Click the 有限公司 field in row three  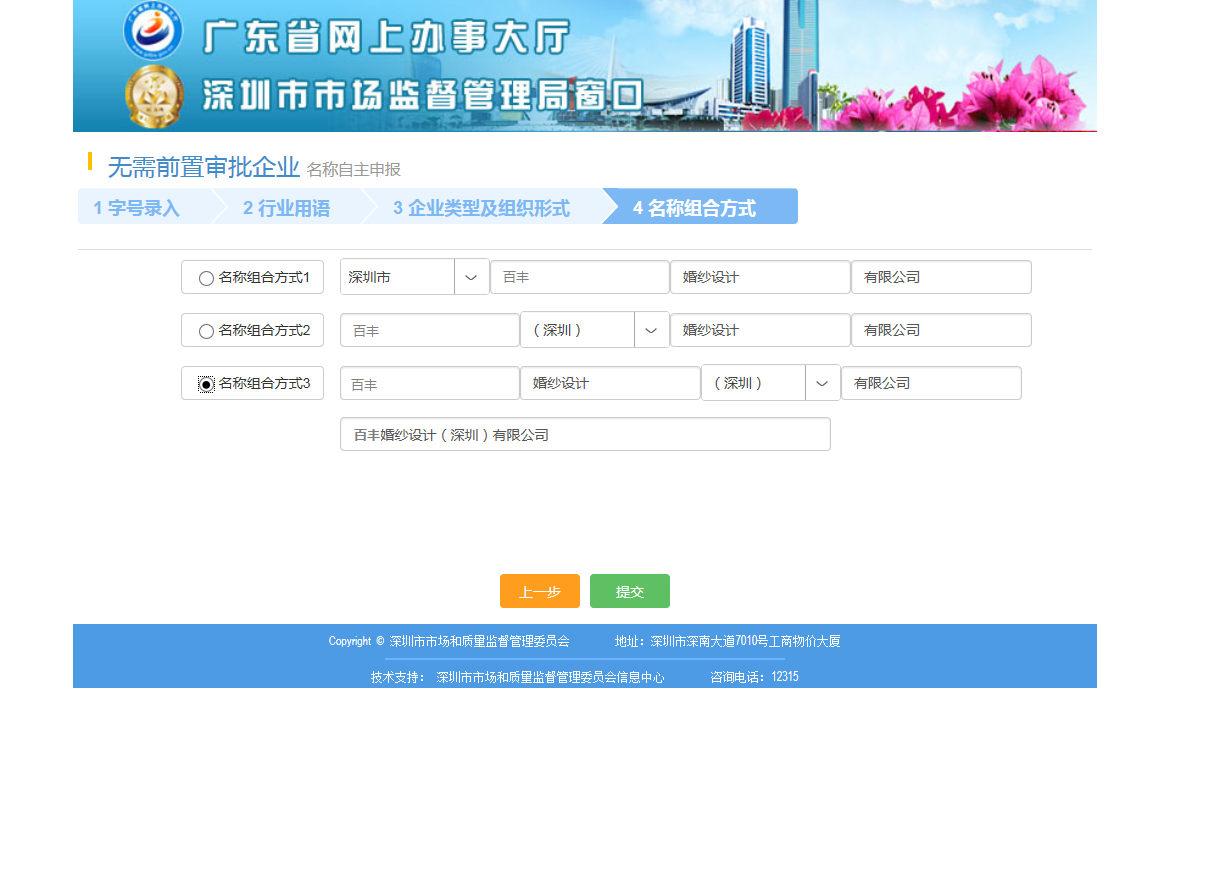click(x=930, y=383)
